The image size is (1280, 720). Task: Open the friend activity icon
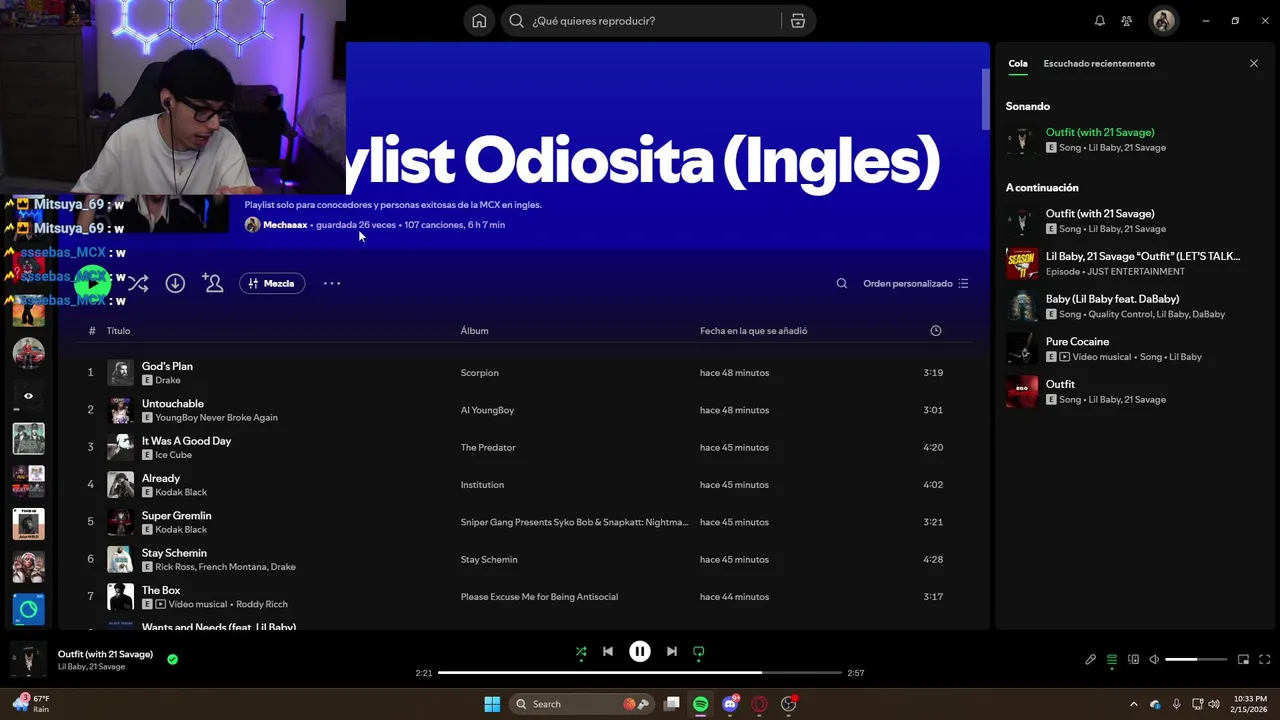click(1127, 21)
